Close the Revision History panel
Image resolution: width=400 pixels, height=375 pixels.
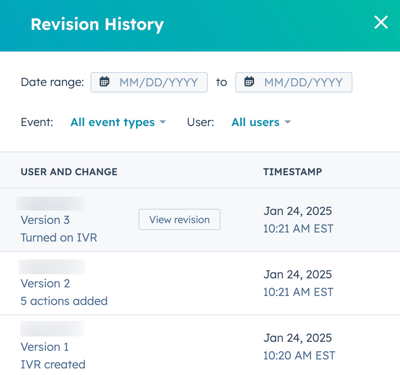tap(381, 23)
